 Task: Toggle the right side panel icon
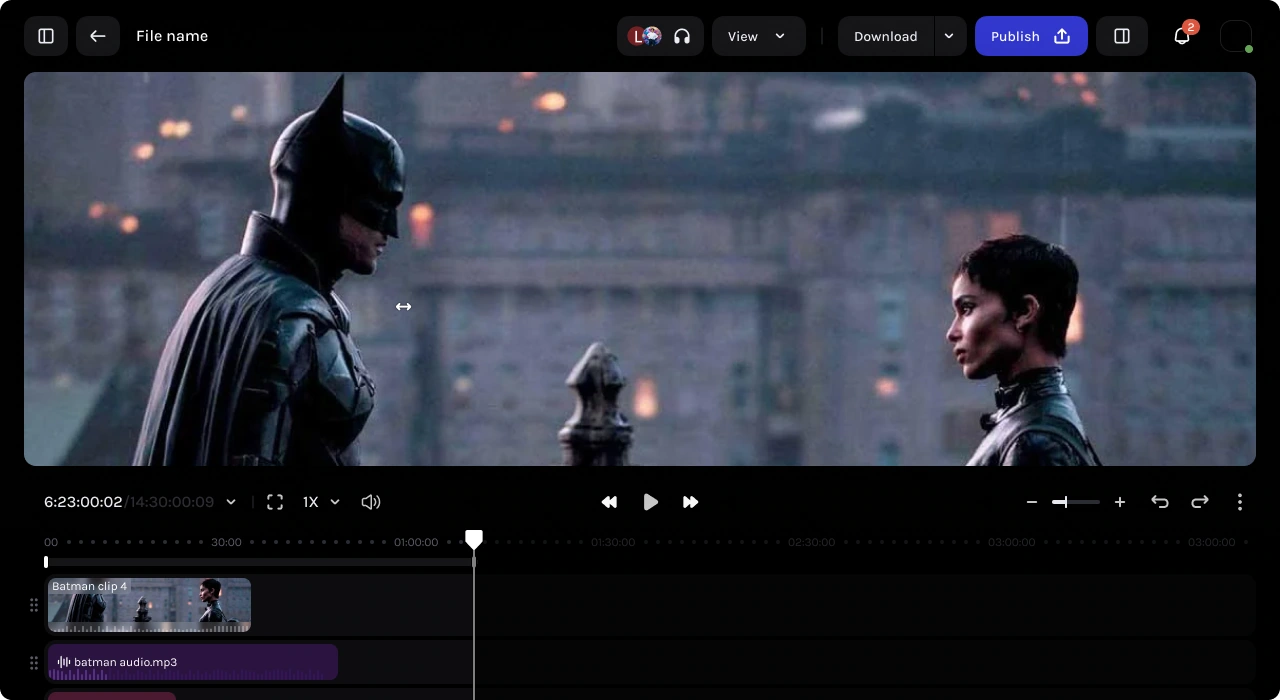[1122, 36]
